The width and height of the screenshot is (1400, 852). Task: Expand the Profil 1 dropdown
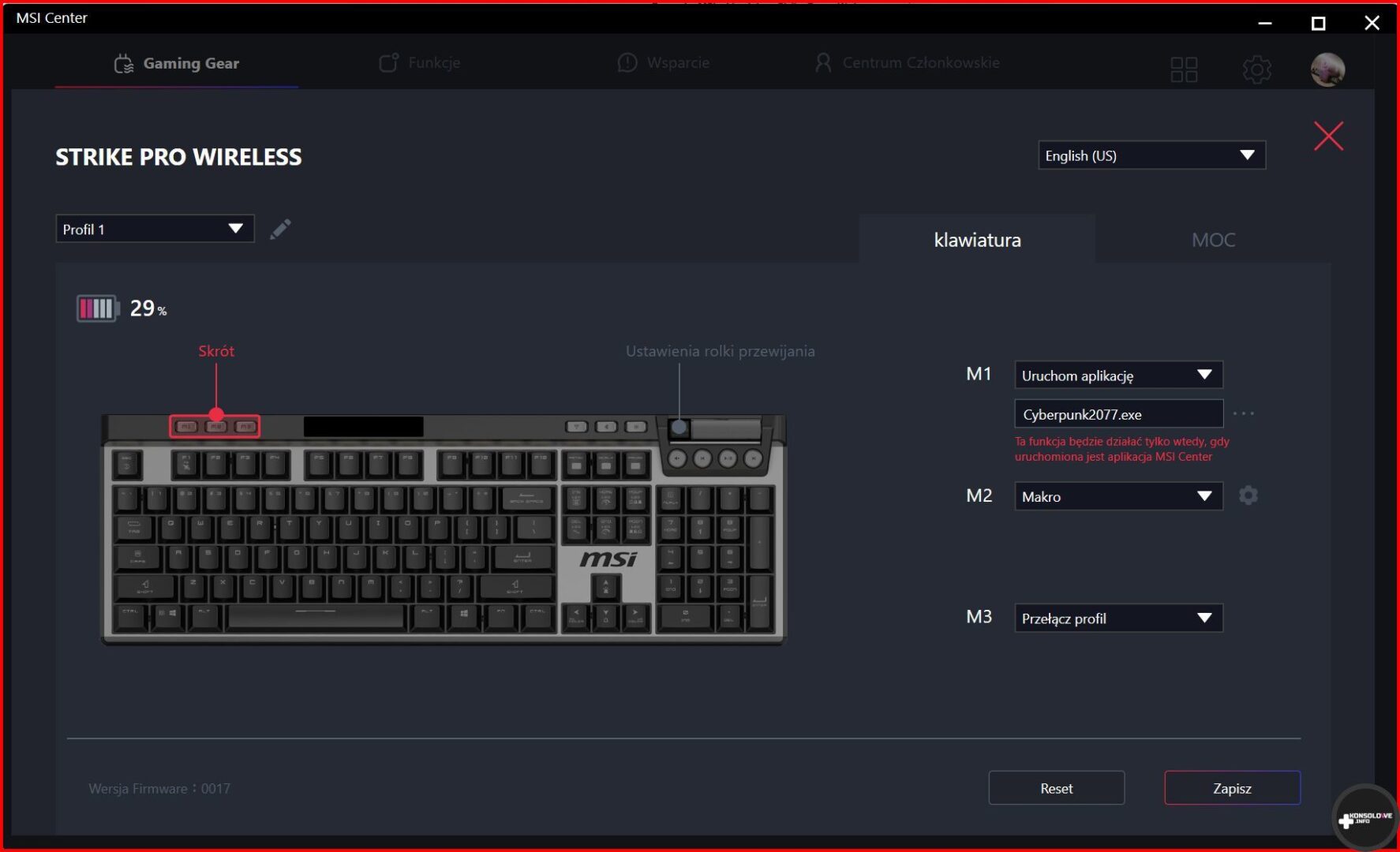pos(155,229)
